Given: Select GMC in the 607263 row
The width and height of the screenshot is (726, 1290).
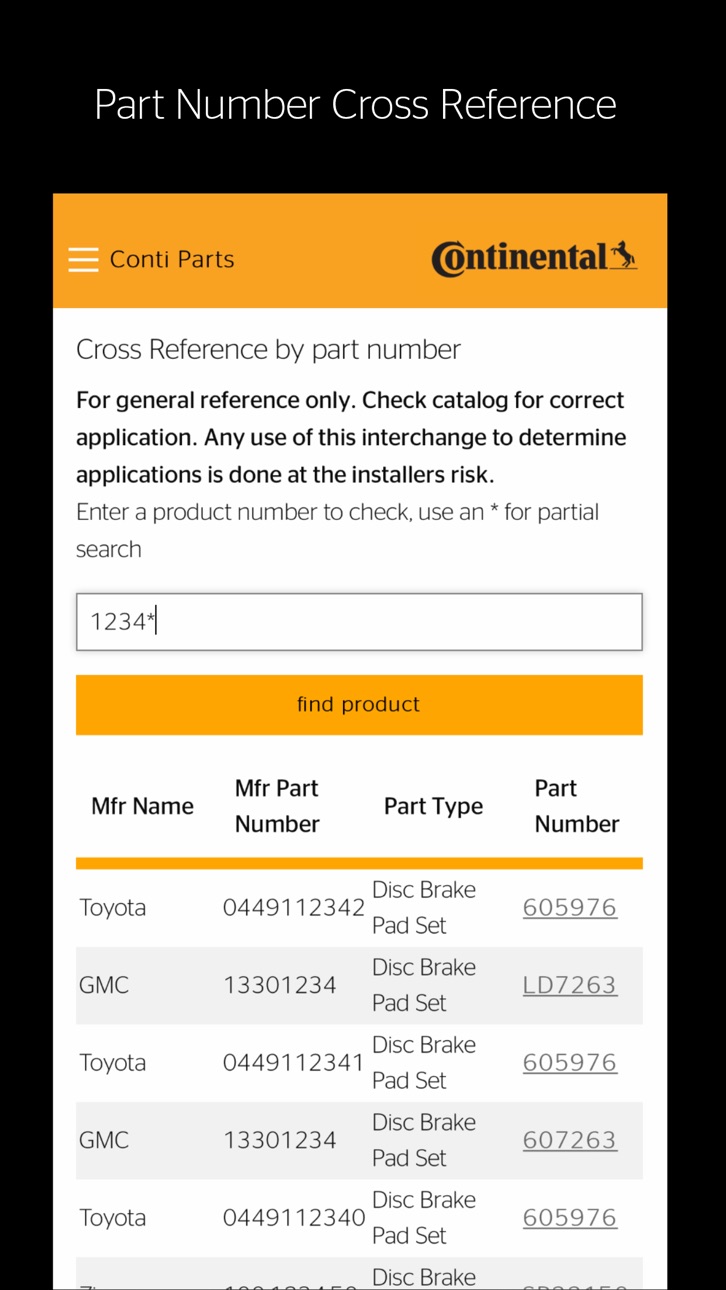Looking at the screenshot, I should pyautogui.click(x=104, y=1140).
